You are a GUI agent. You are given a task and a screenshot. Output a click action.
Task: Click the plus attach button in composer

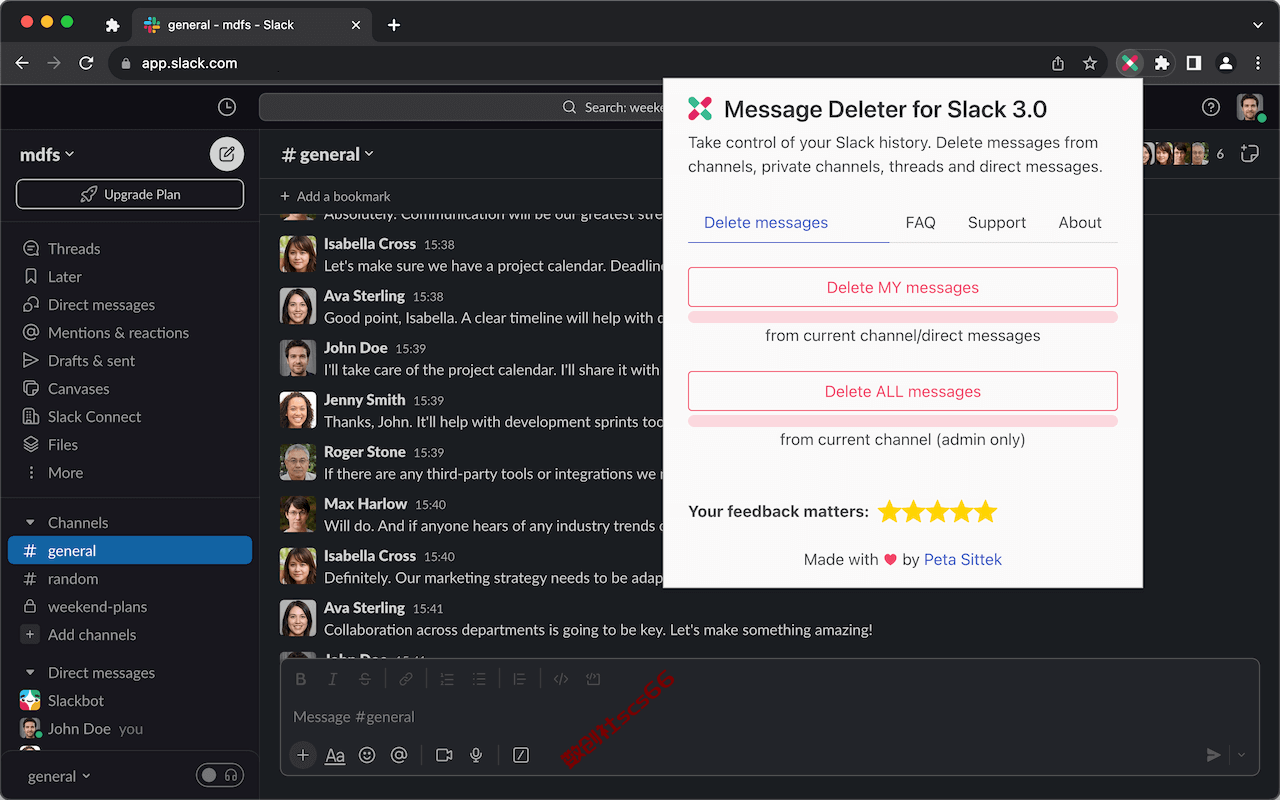pos(303,755)
